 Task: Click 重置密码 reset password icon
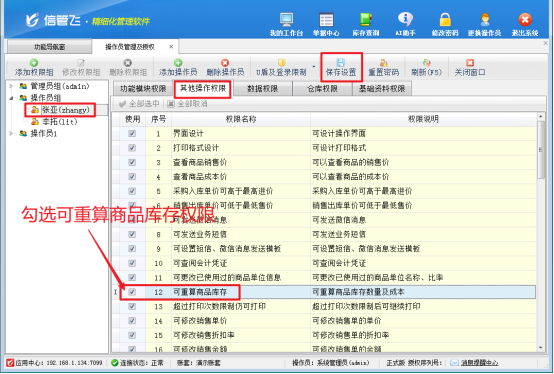[383, 67]
